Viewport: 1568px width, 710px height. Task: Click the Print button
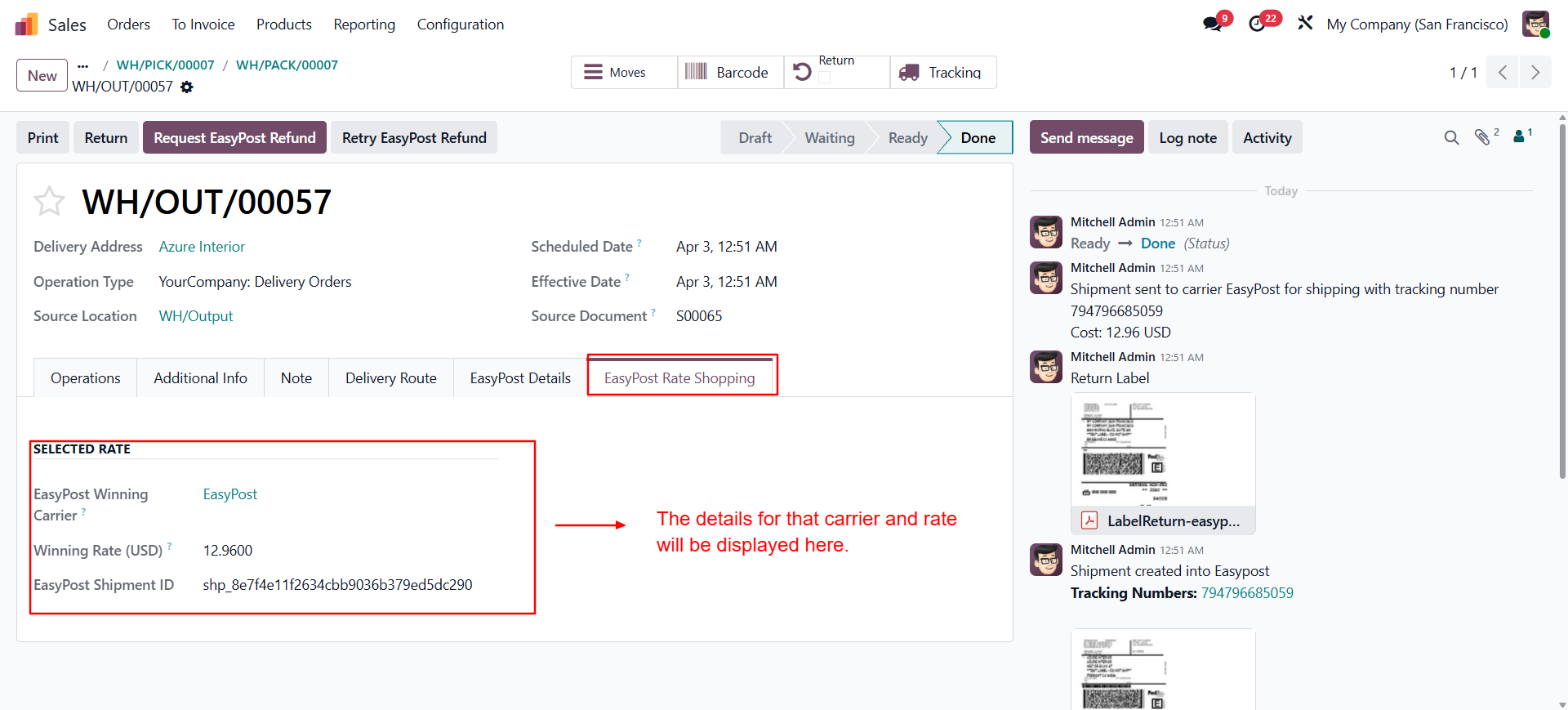click(x=42, y=137)
